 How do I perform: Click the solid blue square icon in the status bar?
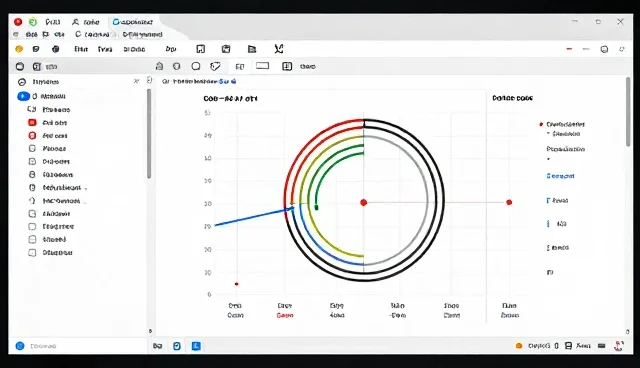196,346
